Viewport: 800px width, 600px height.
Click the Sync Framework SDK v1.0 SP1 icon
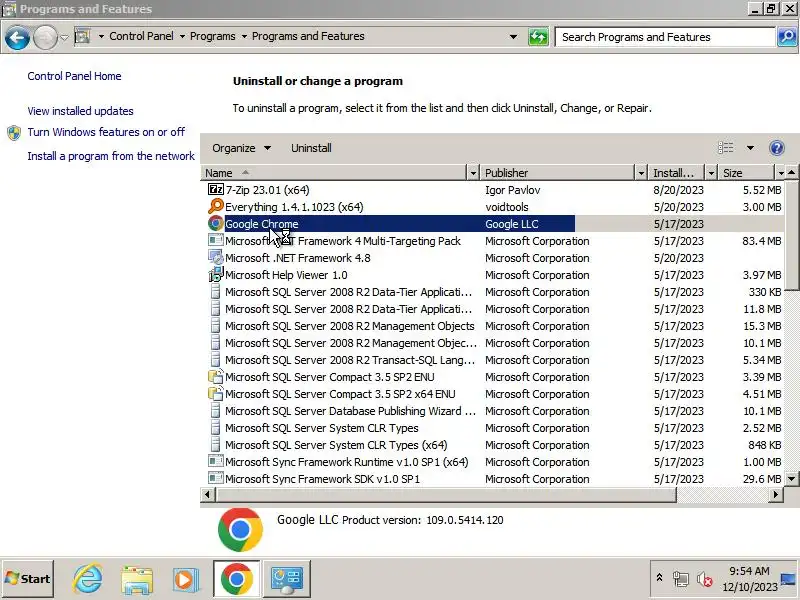[216, 478]
